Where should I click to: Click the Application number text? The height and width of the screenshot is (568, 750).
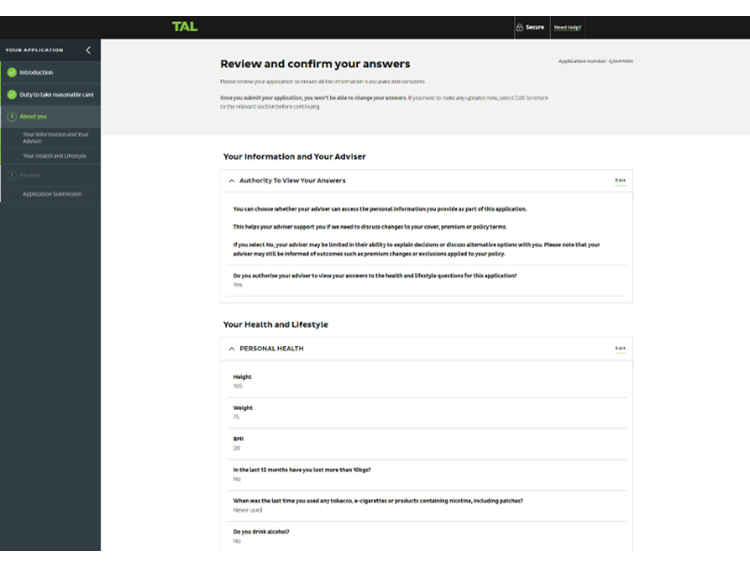tap(596, 61)
